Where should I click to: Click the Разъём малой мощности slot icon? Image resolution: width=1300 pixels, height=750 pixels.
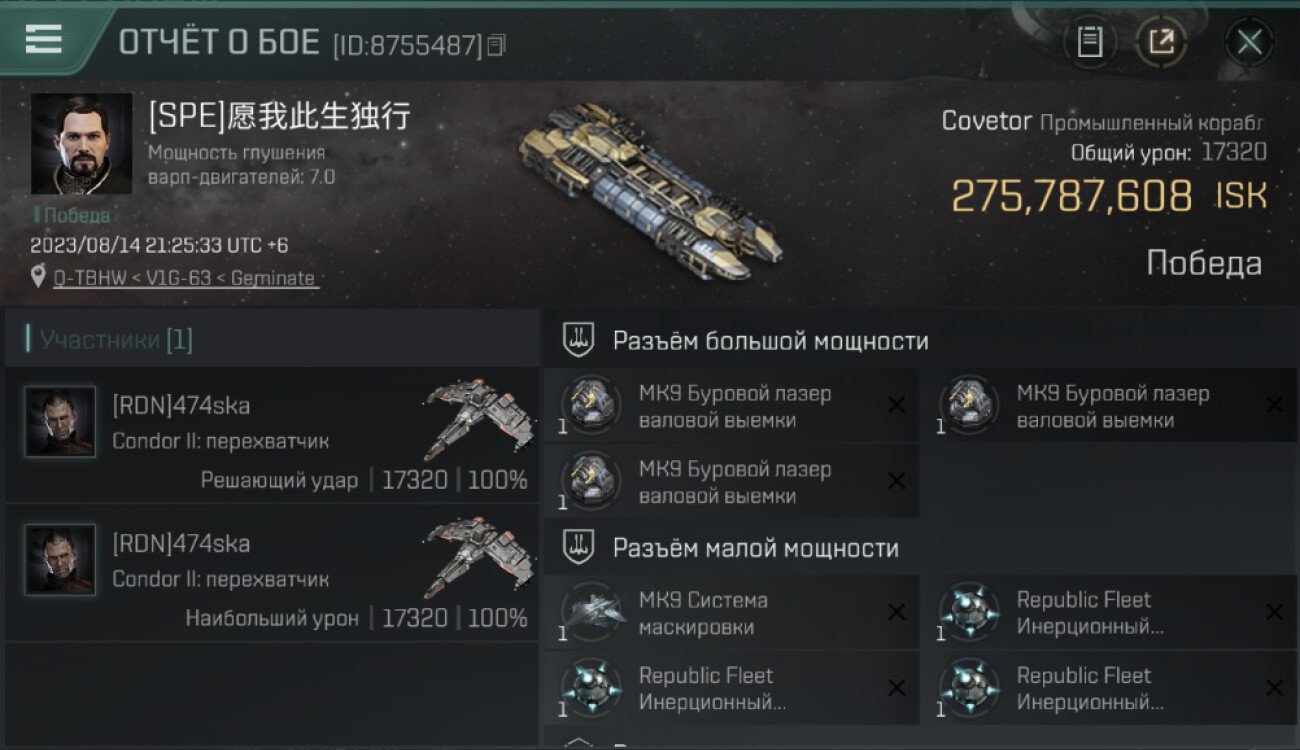point(578,547)
